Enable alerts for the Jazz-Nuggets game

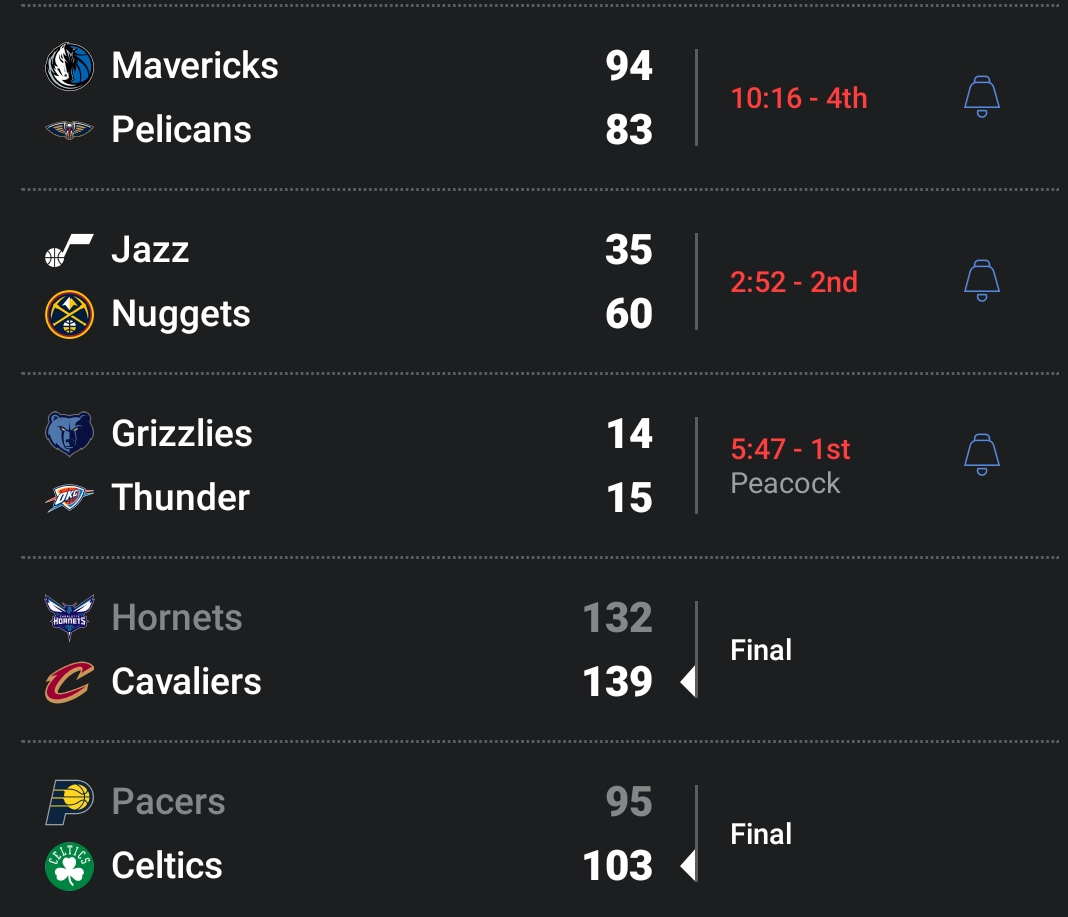click(x=981, y=282)
